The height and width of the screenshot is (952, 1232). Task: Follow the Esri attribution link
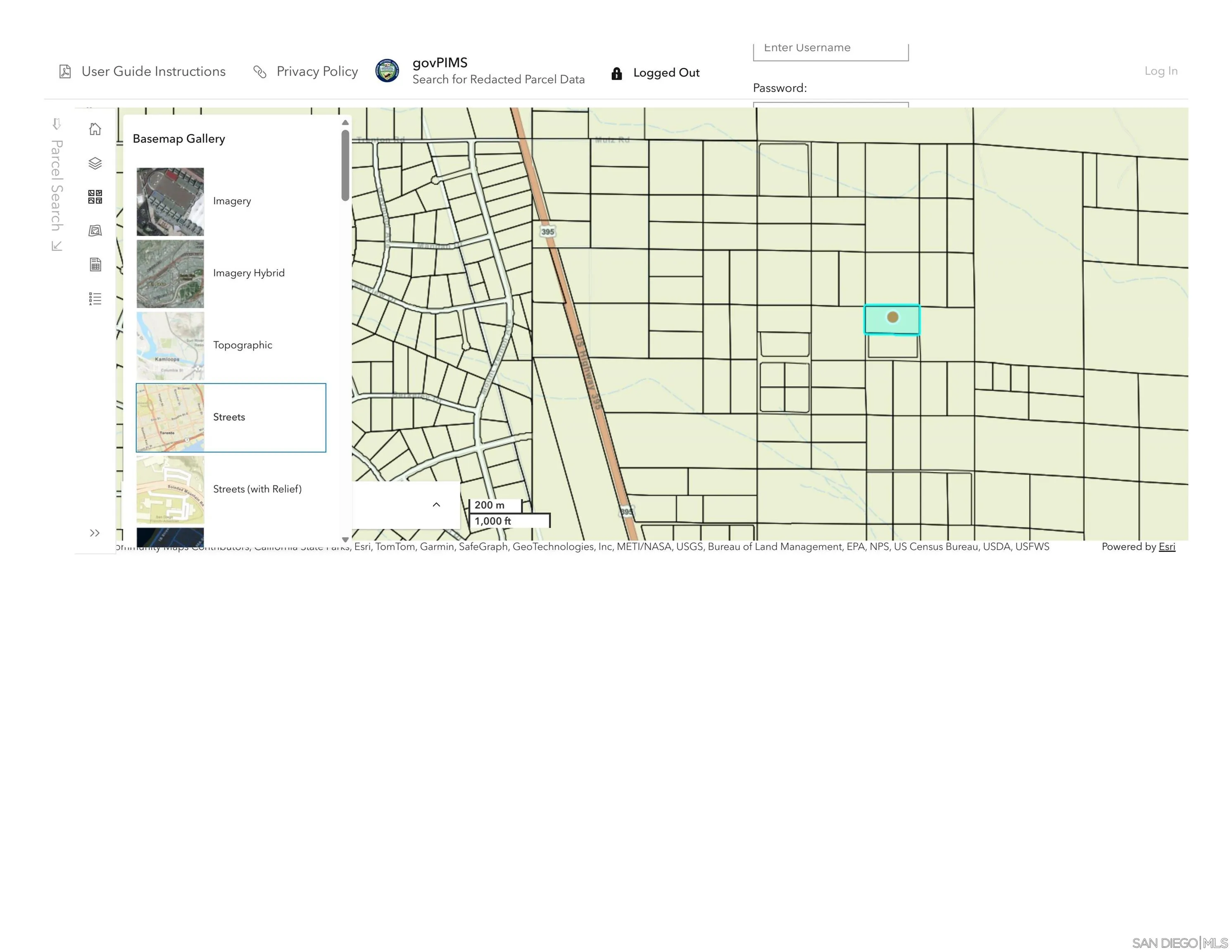coord(1167,546)
